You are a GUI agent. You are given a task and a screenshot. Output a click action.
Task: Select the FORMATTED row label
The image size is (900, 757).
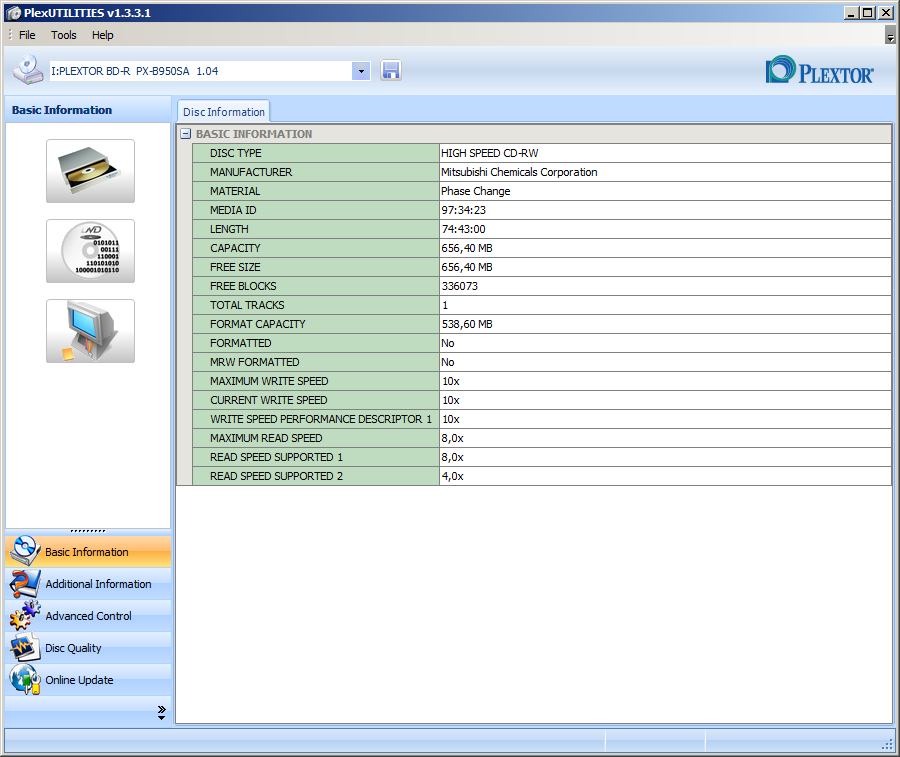240,343
